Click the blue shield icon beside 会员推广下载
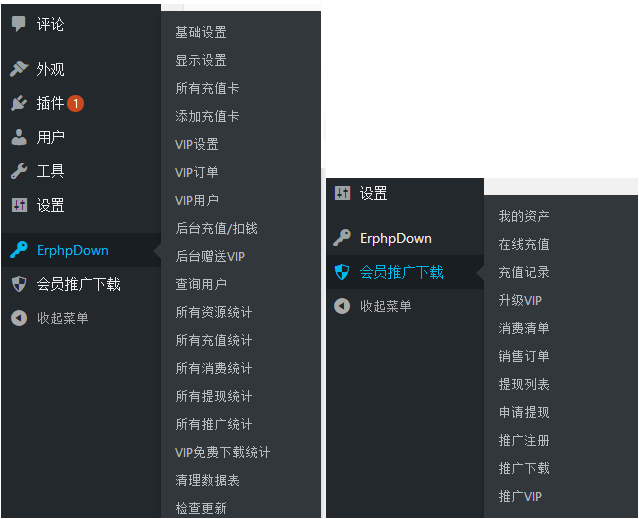 point(342,272)
